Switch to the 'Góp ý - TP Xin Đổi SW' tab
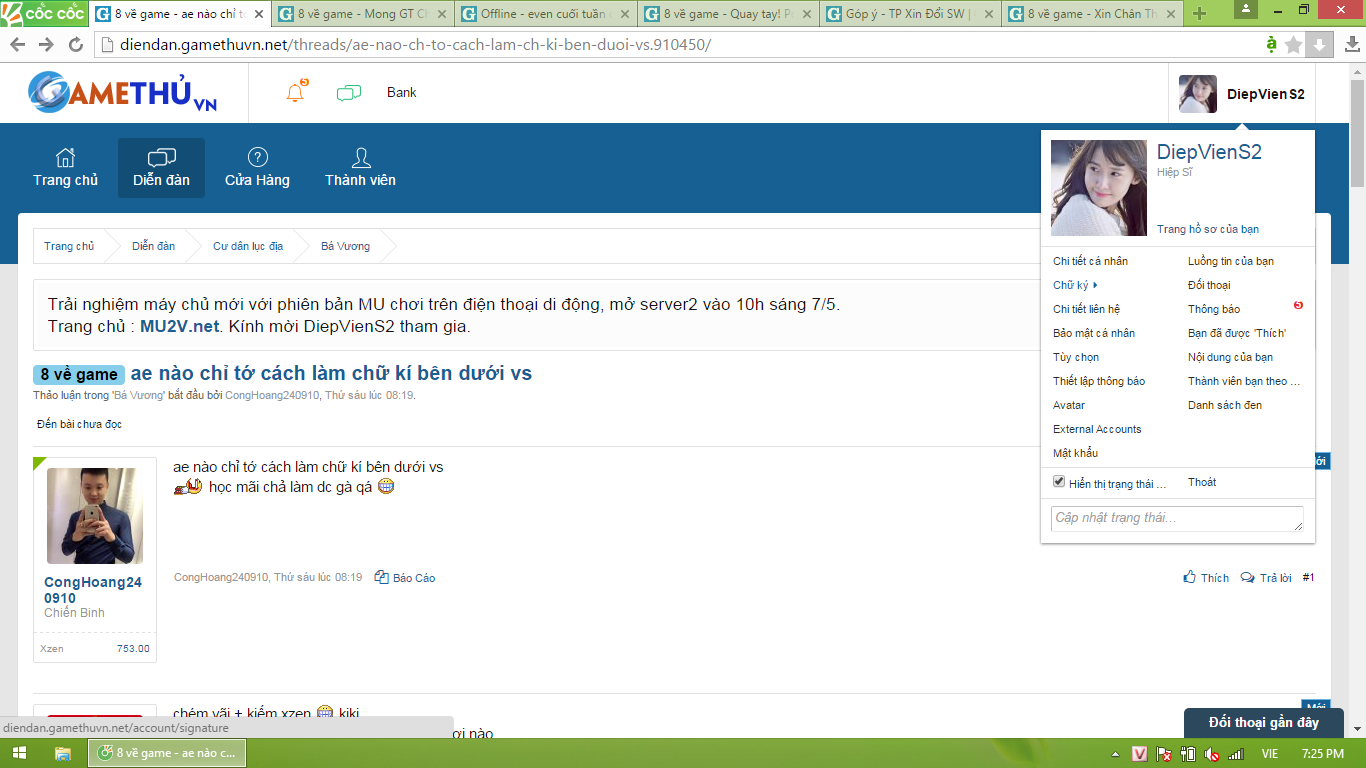 pyautogui.click(x=912, y=14)
